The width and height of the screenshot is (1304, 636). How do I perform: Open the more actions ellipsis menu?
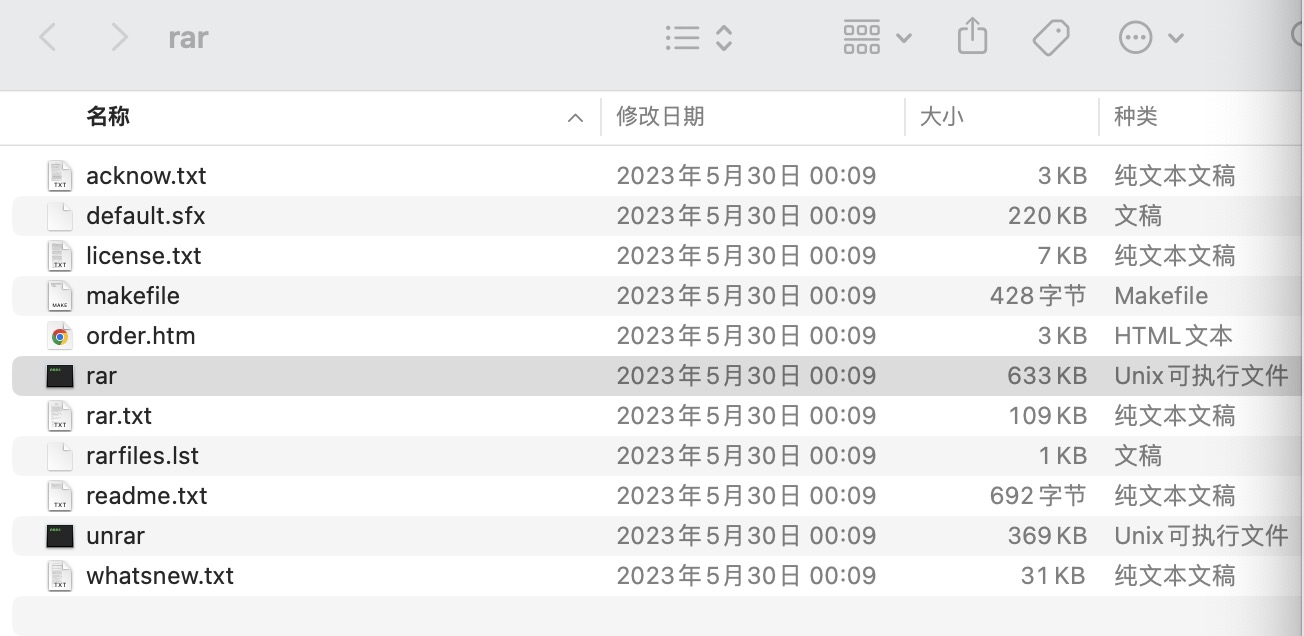click(x=1150, y=38)
